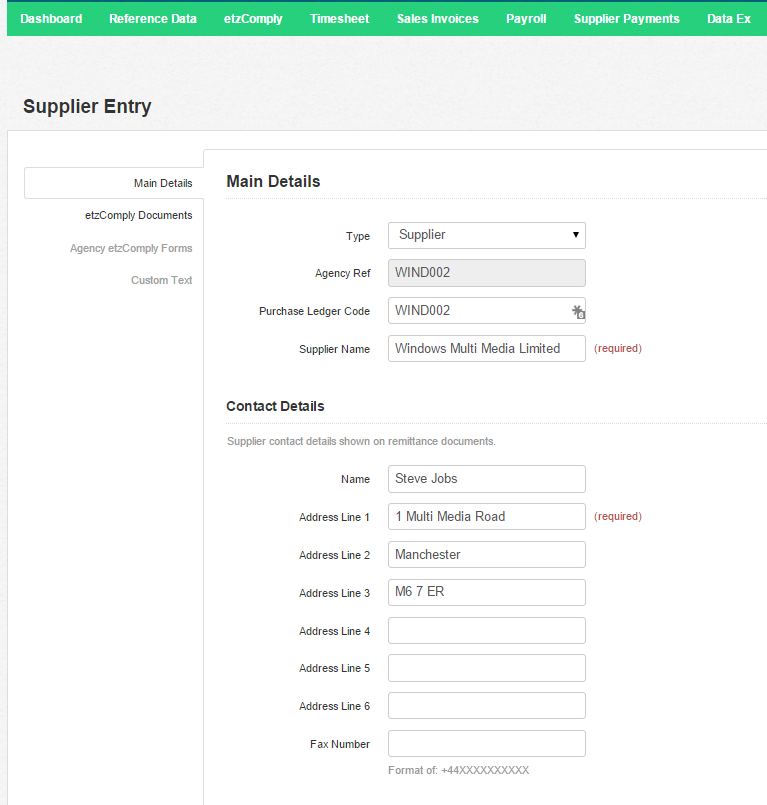Click the Fax Number input field

coord(487,743)
